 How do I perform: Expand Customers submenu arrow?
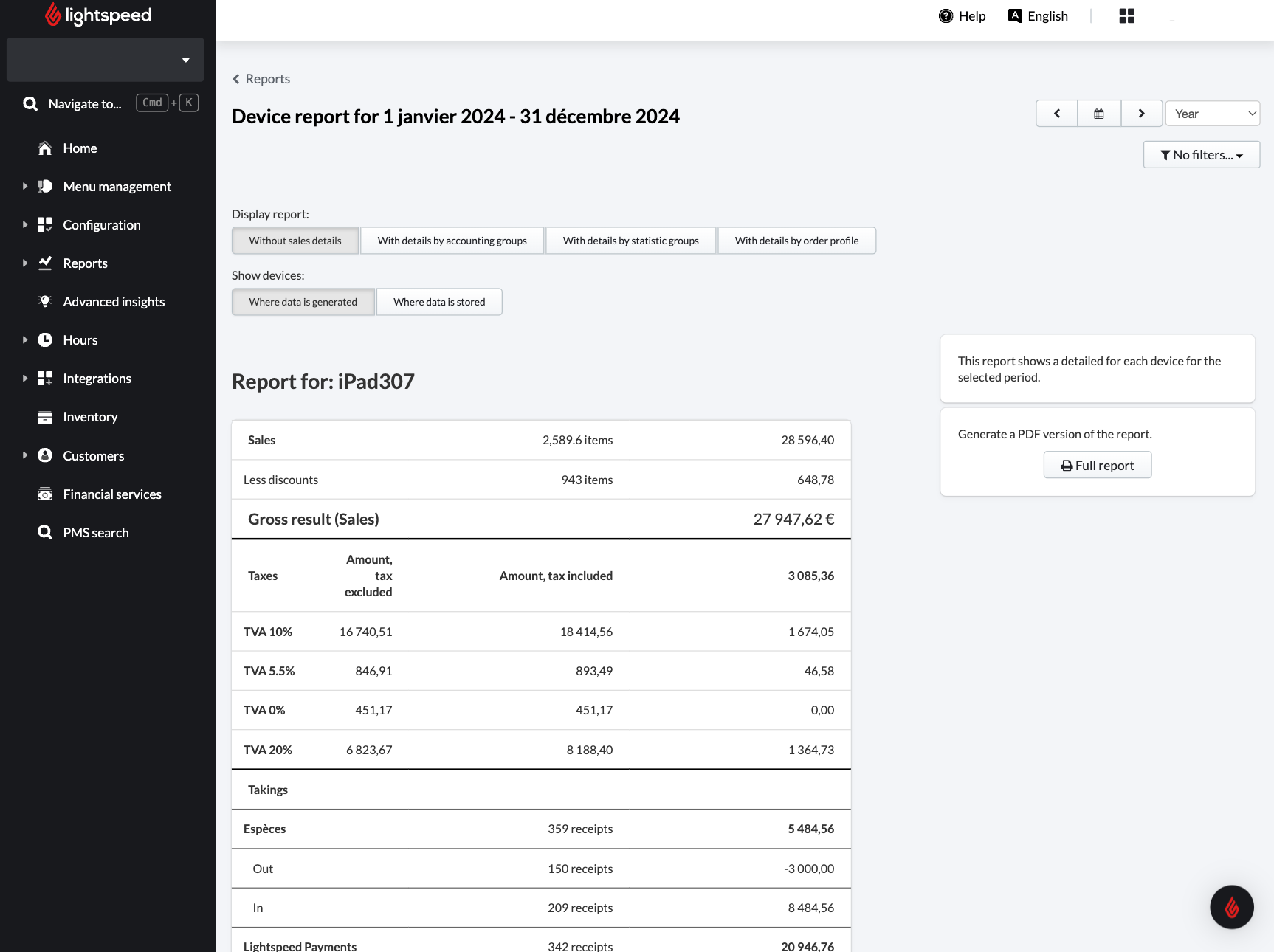pos(24,455)
